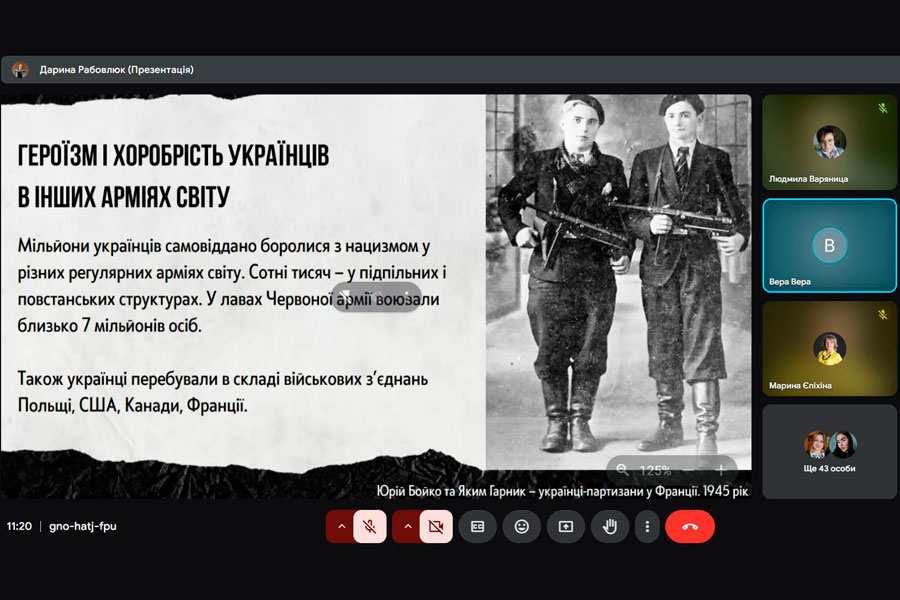Send an emoji reaction

coord(521,526)
